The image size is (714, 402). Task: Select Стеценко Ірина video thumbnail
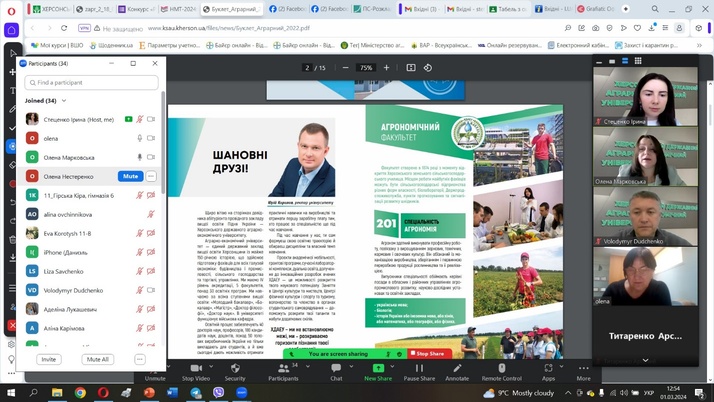pos(645,97)
